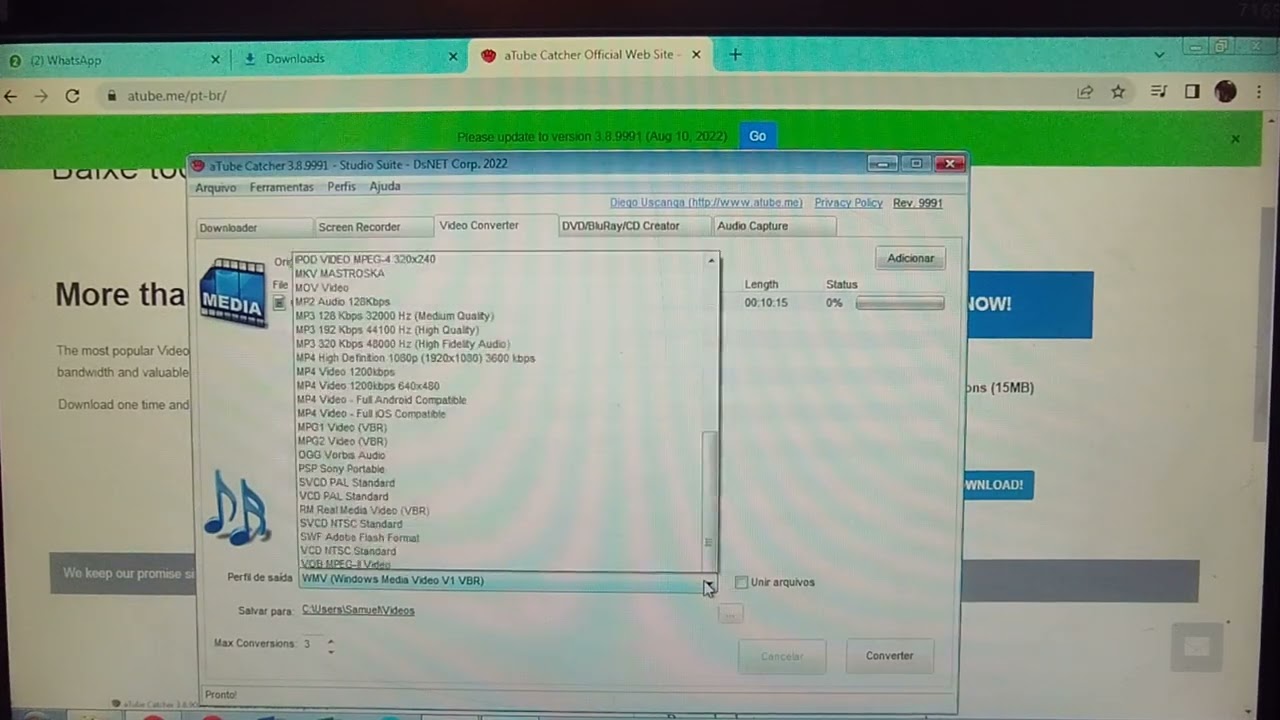Select MP4 Video 1200kbps 640x480 profile

pos(368,386)
